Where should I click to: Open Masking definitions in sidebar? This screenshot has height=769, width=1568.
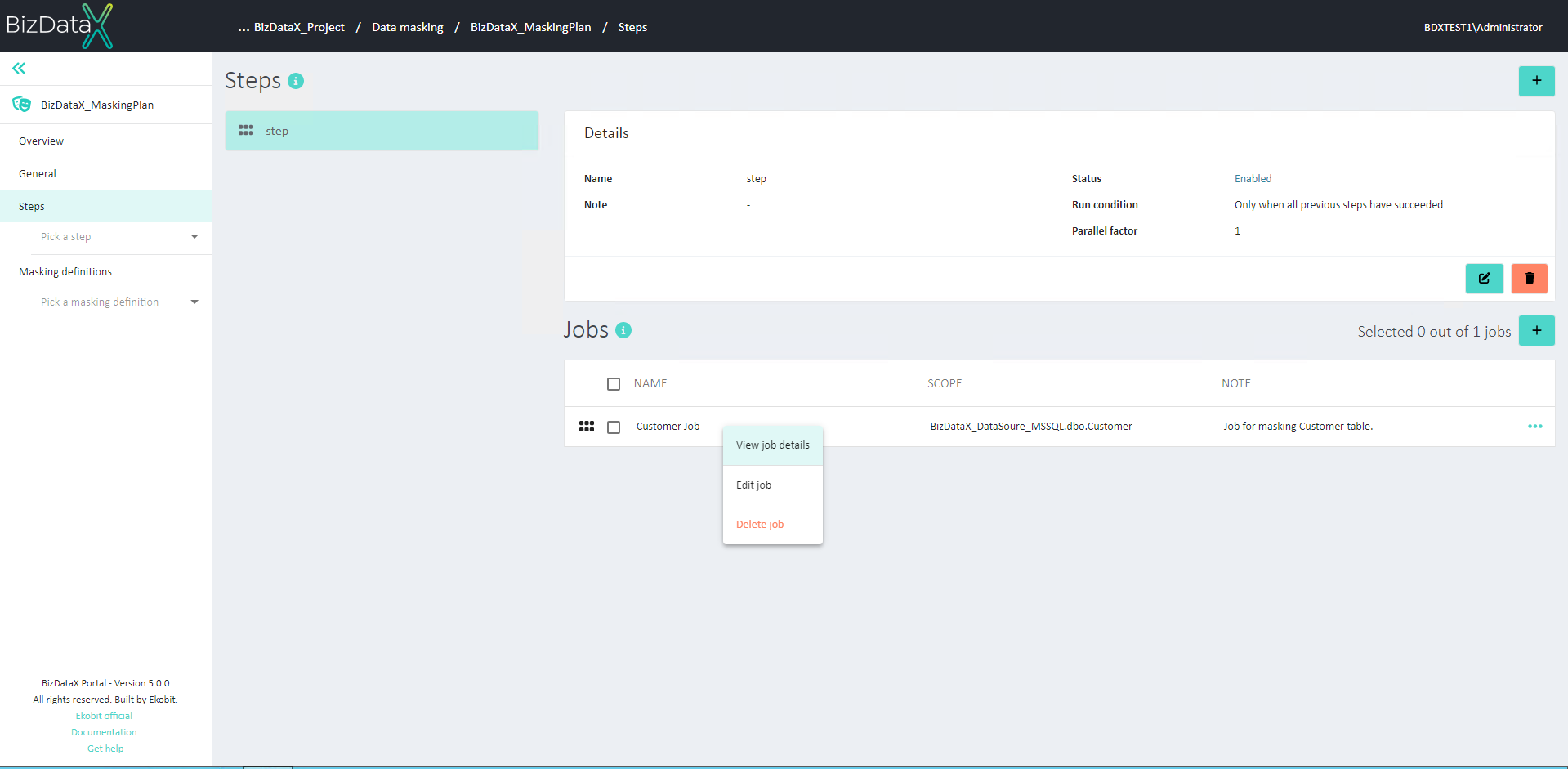click(x=105, y=272)
